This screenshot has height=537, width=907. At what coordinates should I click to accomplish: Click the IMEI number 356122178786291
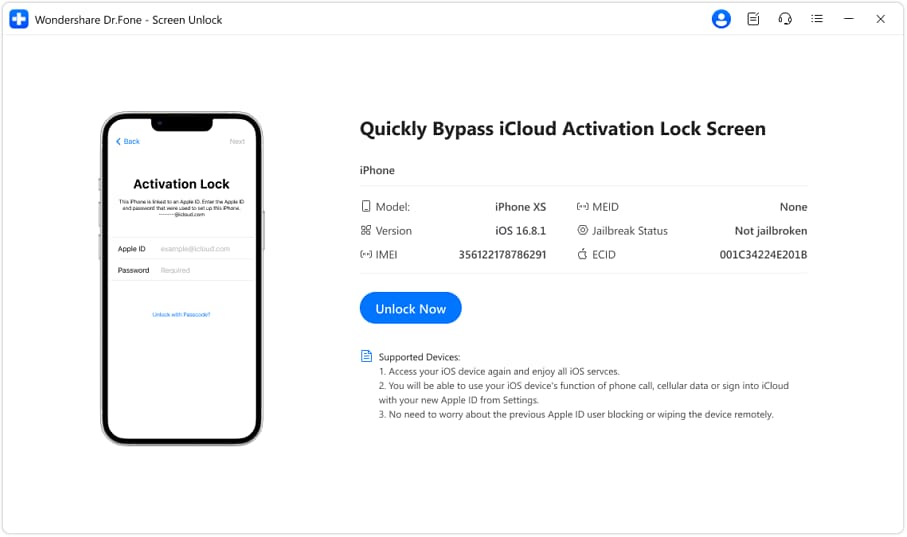pyautogui.click(x=502, y=255)
